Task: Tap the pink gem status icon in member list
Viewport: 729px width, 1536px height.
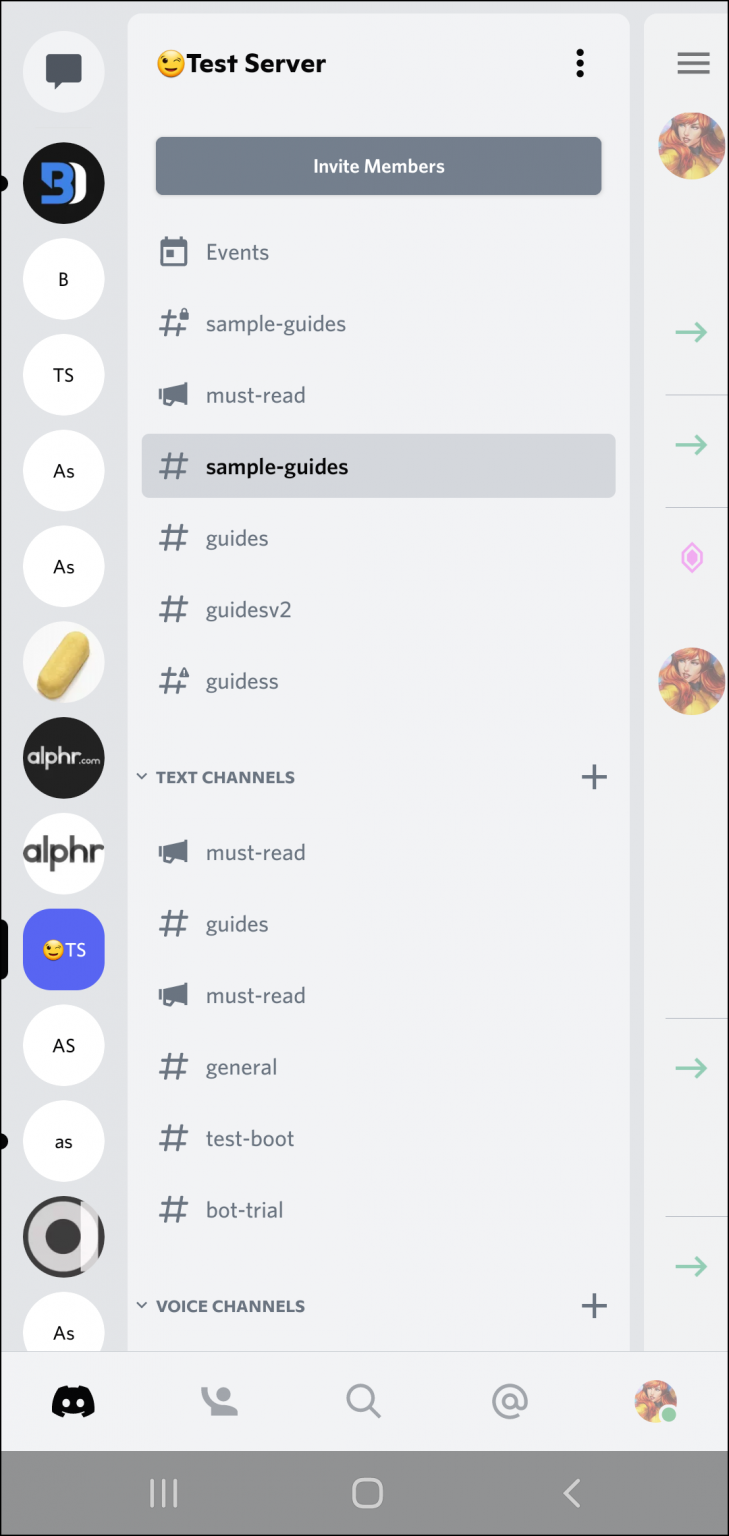Action: (692, 557)
